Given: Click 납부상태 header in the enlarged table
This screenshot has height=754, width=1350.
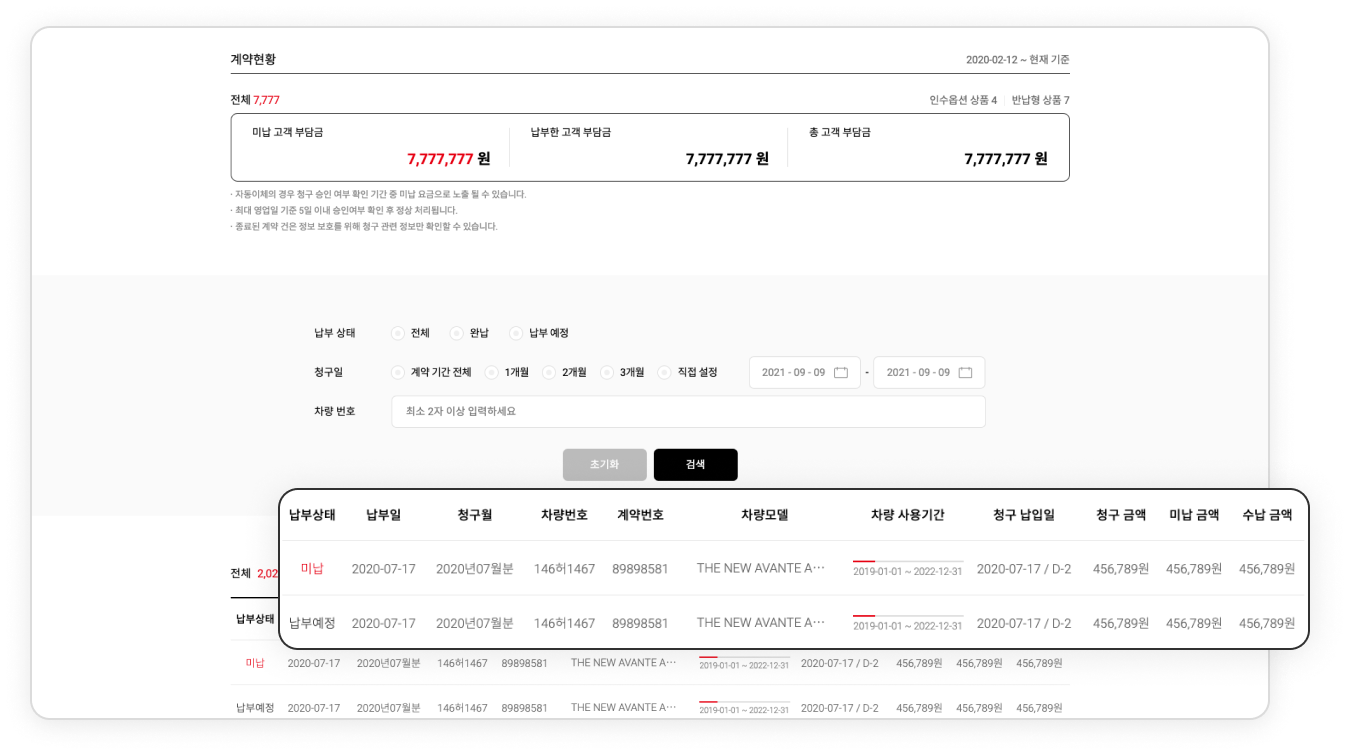Looking at the screenshot, I should 312,515.
